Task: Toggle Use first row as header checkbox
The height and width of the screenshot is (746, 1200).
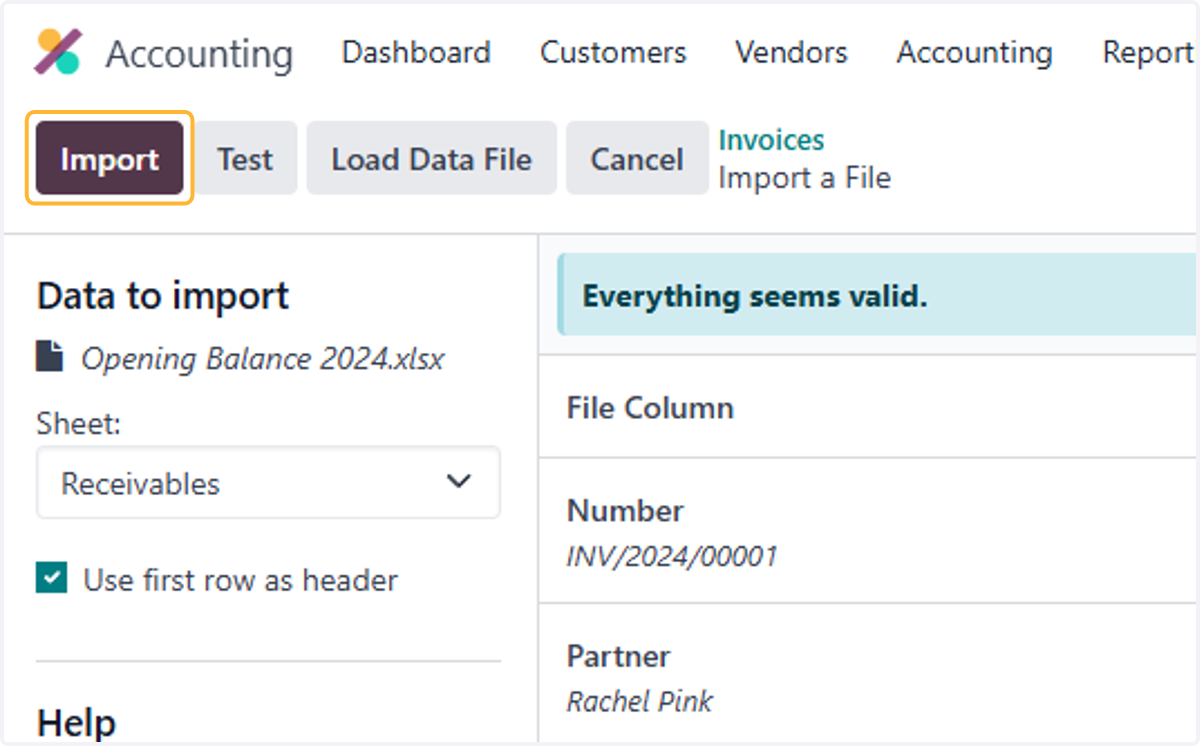Action: (51, 579)
